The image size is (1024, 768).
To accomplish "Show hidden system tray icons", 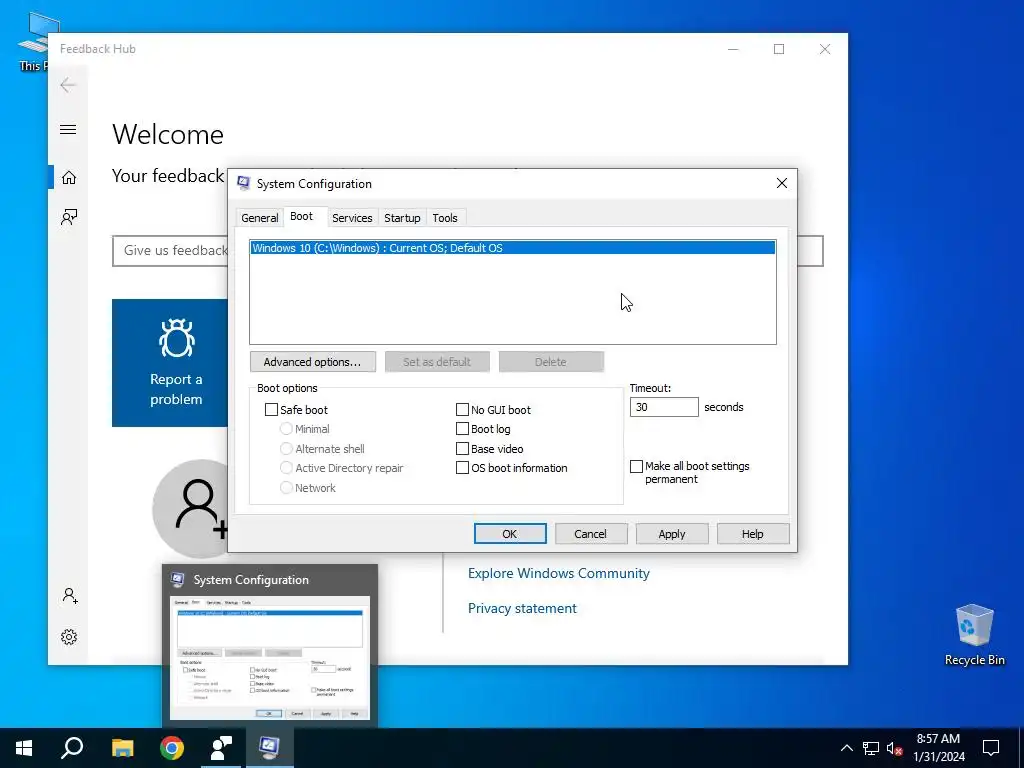I will (846, 748).
